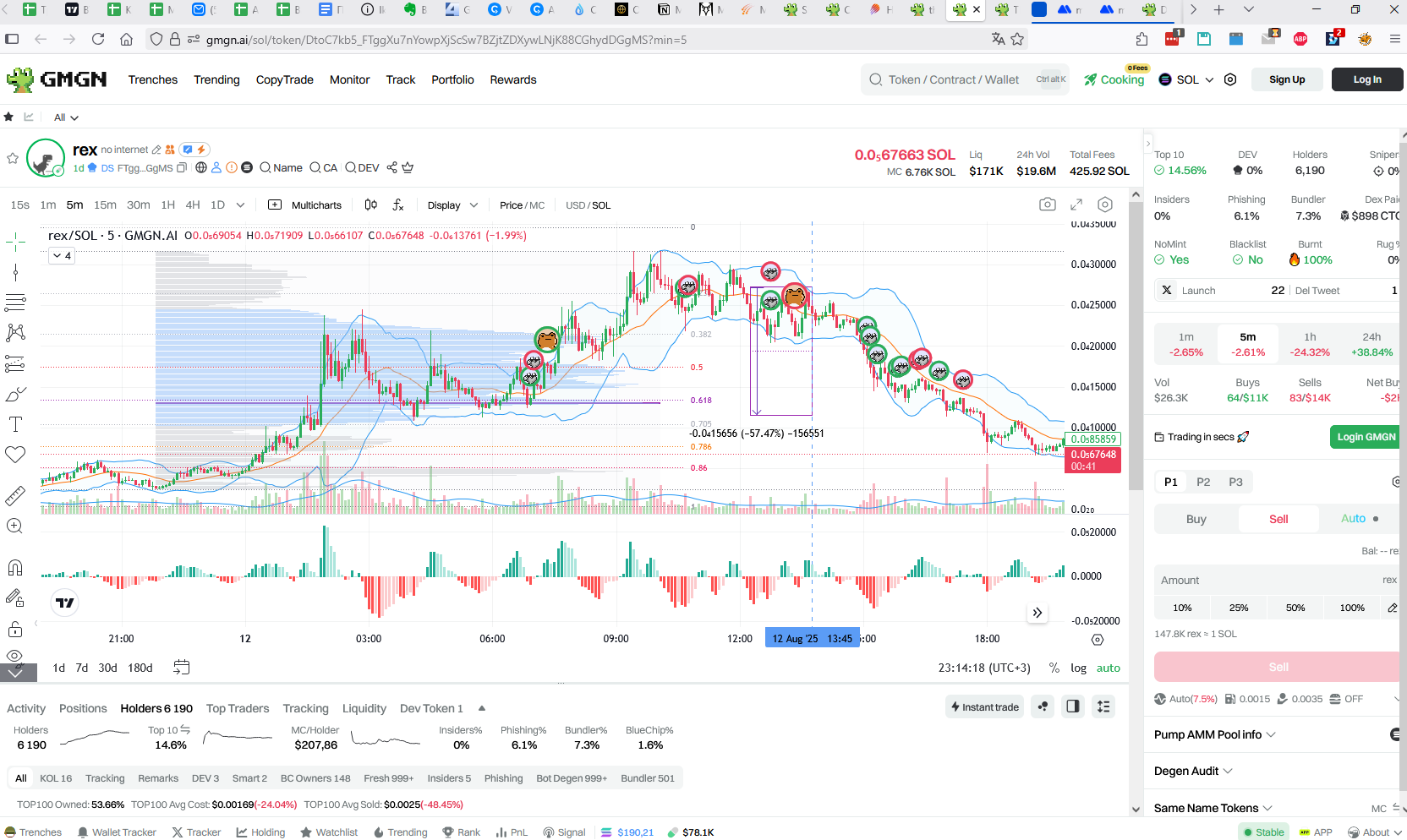Share the token page
This screenshot has width=1407, height=840.
click(392, 168)
